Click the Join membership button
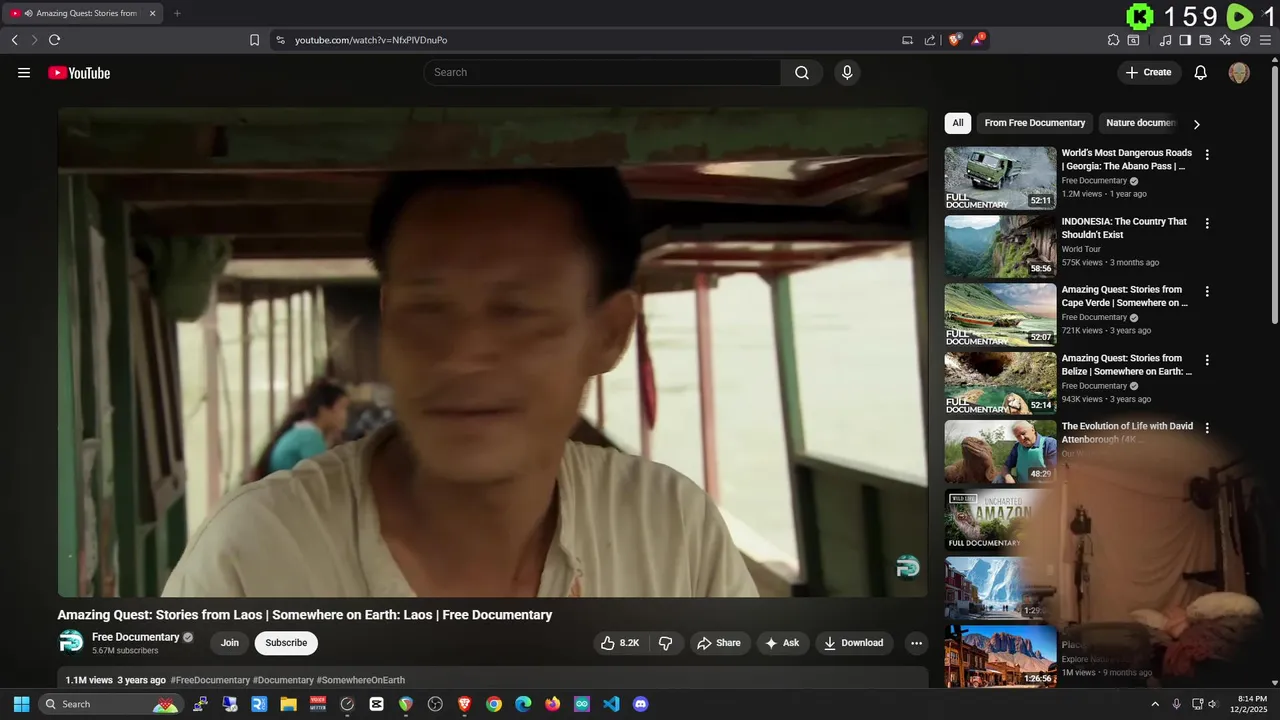The image size is (1280, 720). point(230,643)
